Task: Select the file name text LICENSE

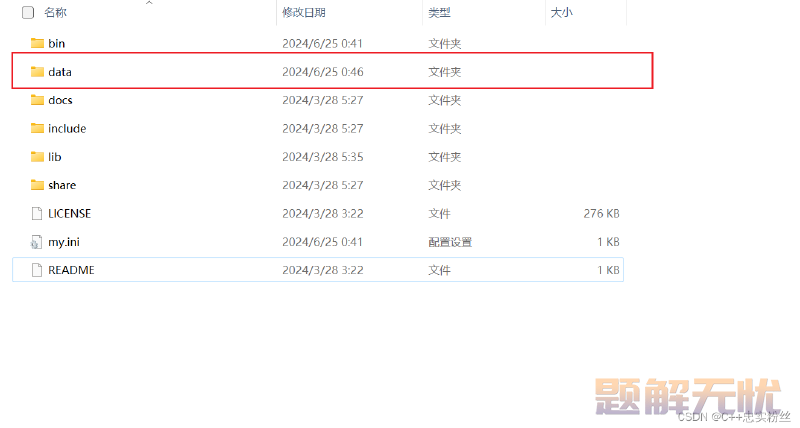Action: click(x=69, y=213)
